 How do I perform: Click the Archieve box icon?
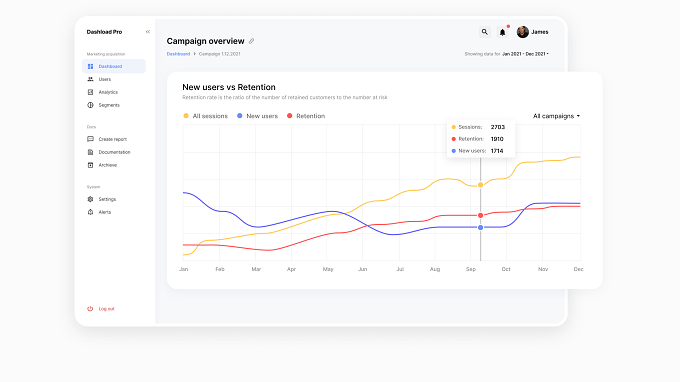(x=90, y=165)
